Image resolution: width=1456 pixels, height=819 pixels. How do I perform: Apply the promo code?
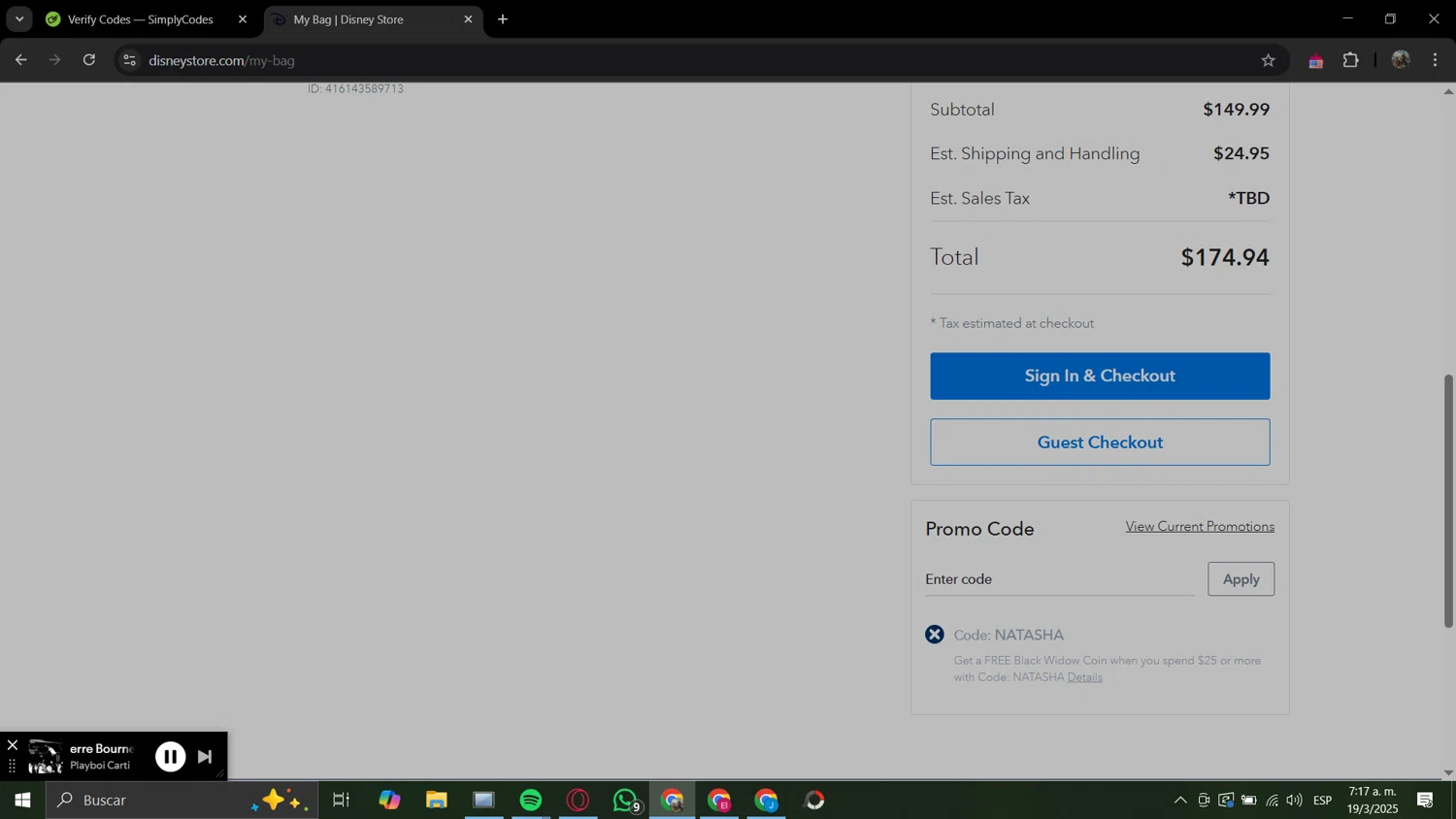point(1241,579)
